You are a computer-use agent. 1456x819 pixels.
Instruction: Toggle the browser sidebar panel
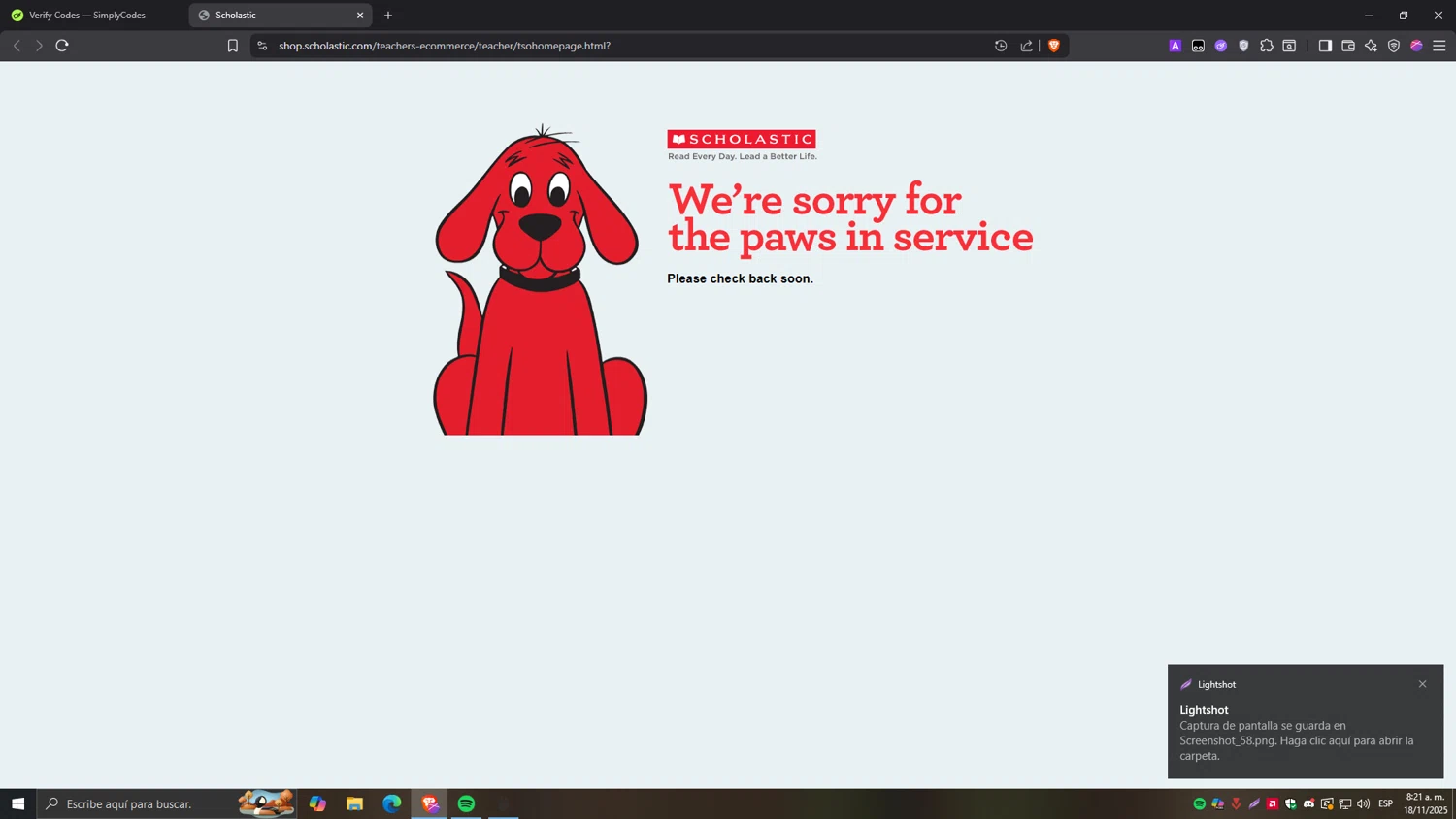pos(1325,46)
